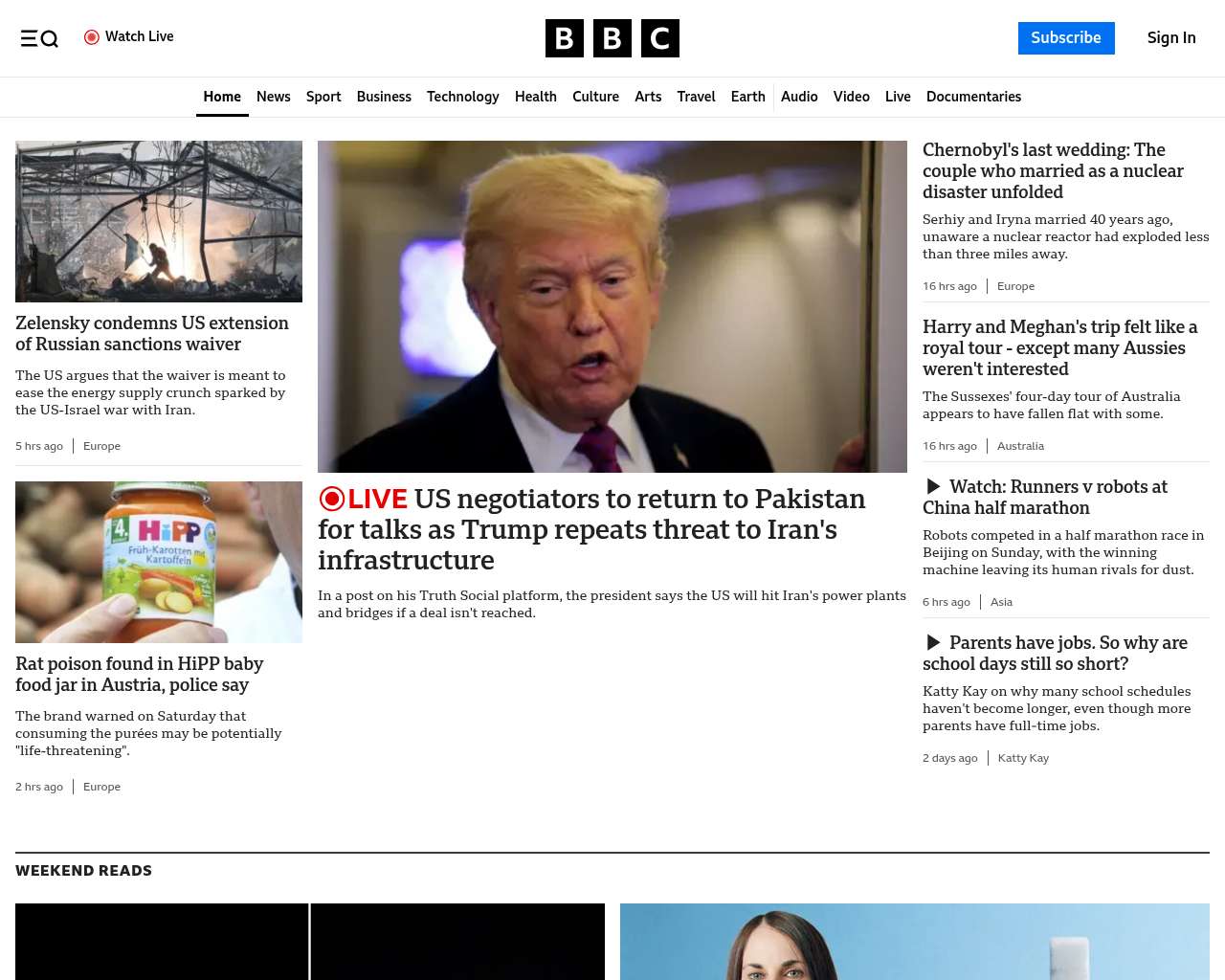
Task: Click the Watch Live link text
Action: [x=140, y=36]
